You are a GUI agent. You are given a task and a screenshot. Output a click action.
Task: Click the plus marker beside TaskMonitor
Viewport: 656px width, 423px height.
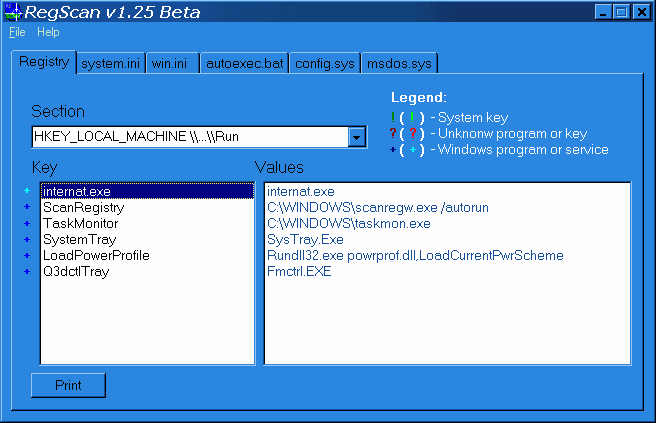[27, 223]
